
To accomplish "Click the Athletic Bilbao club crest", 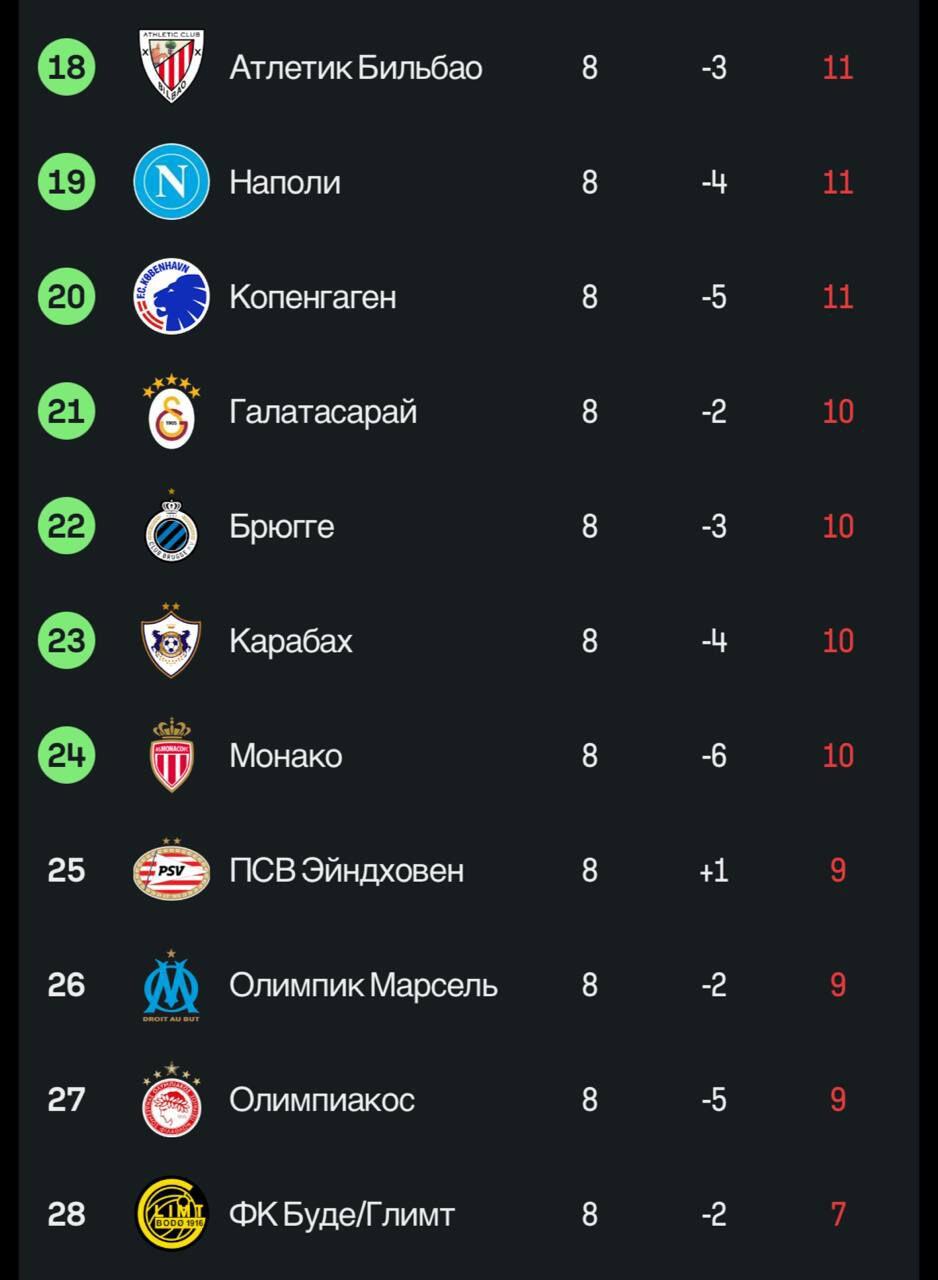I will click(171, 67).
